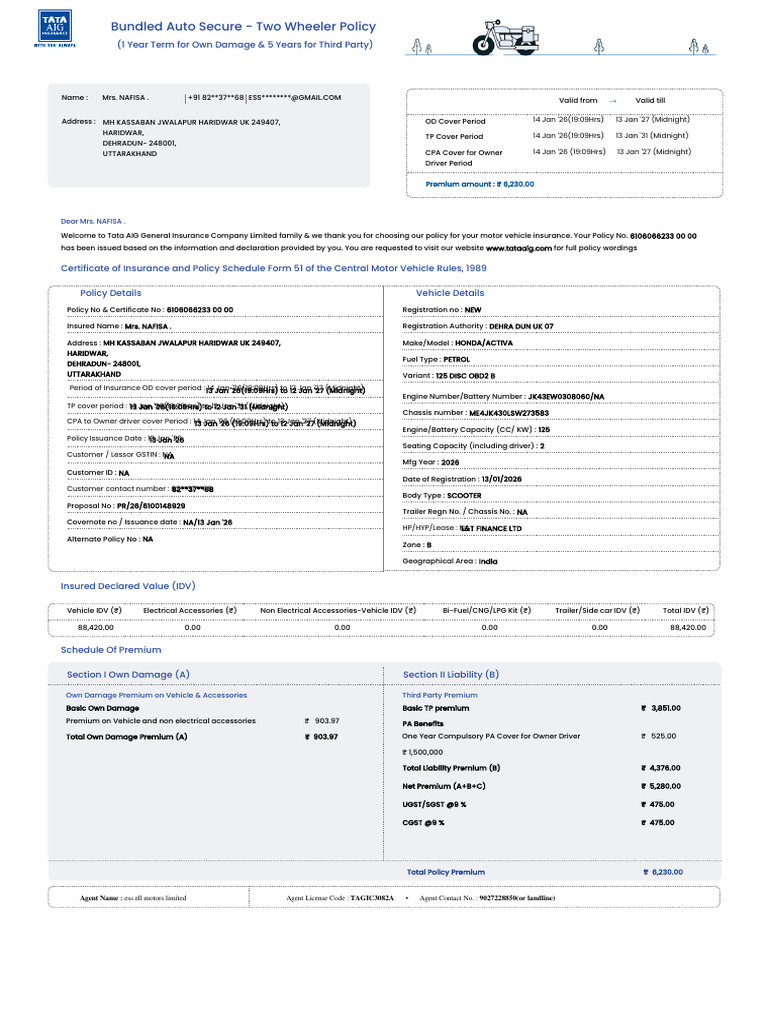This screenshot has height=1024, width=768.
Task: Click the Vehicle IDV value 88,420.00
Action: 96,627
